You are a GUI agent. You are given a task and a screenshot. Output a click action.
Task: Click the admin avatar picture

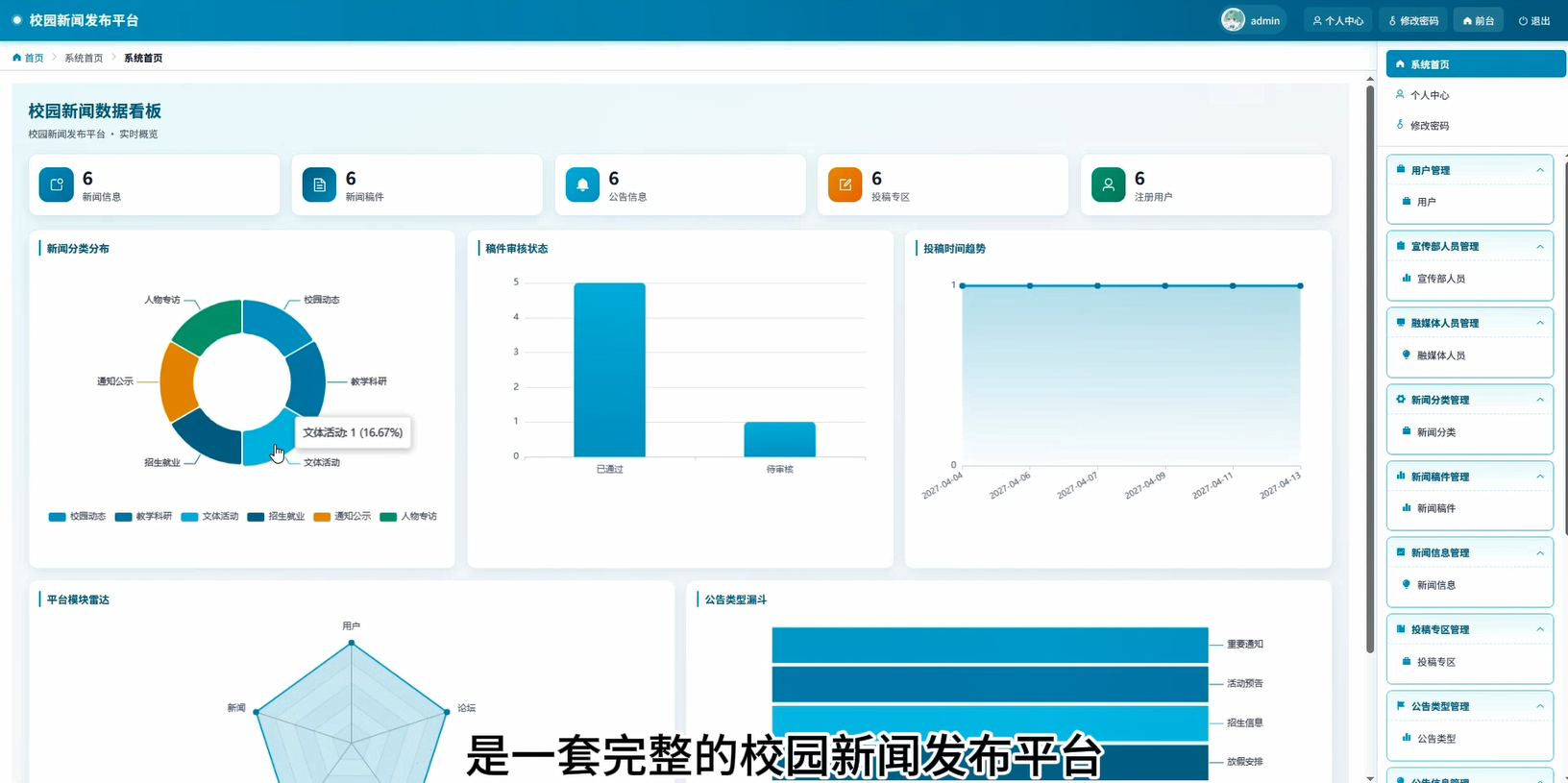click(1233, 20)
